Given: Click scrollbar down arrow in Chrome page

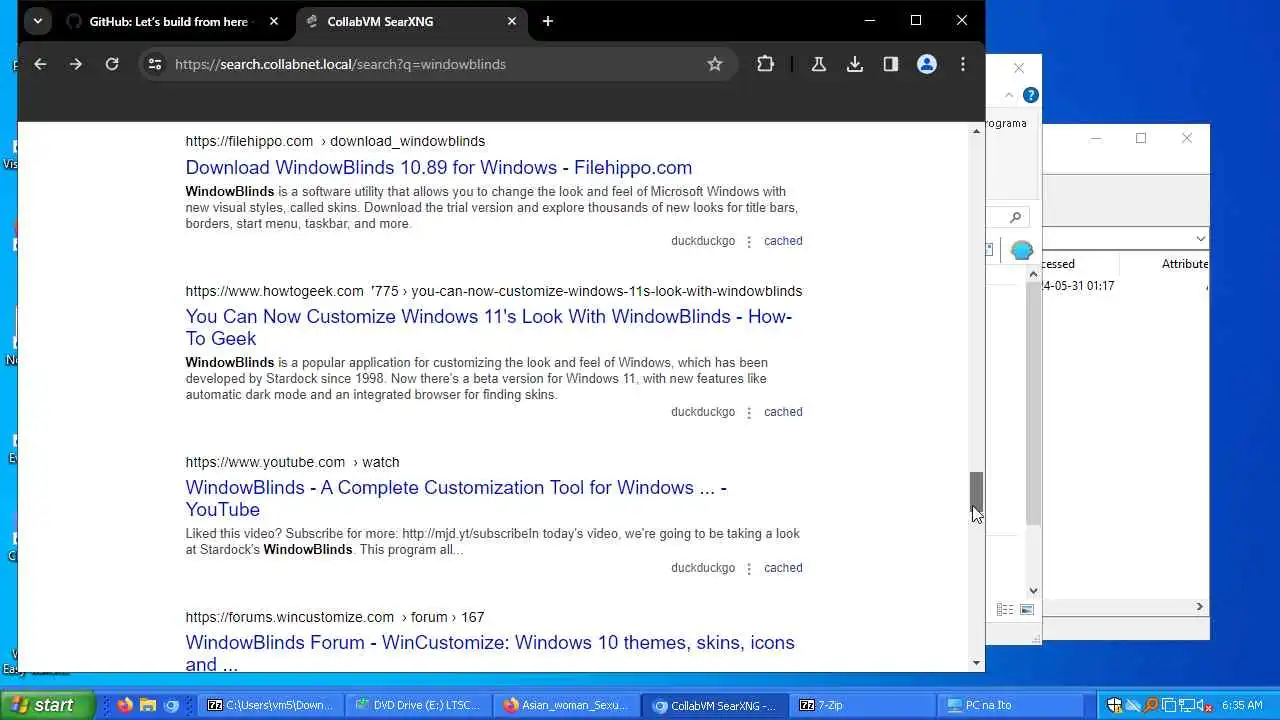Looking at the screenshot, I should pos(977,663).
